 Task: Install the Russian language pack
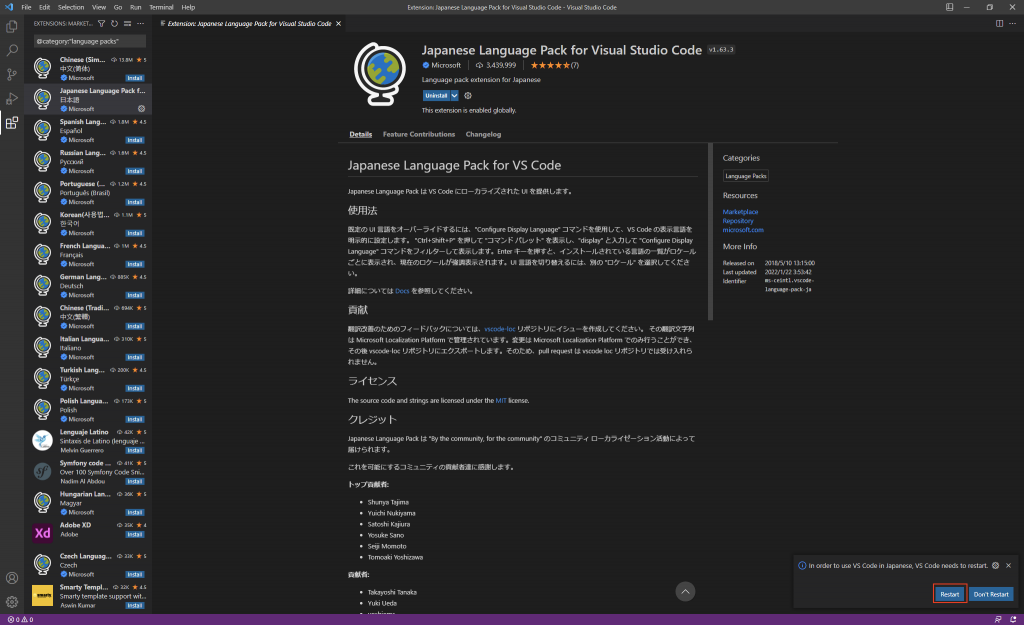(x=135, y=171)
